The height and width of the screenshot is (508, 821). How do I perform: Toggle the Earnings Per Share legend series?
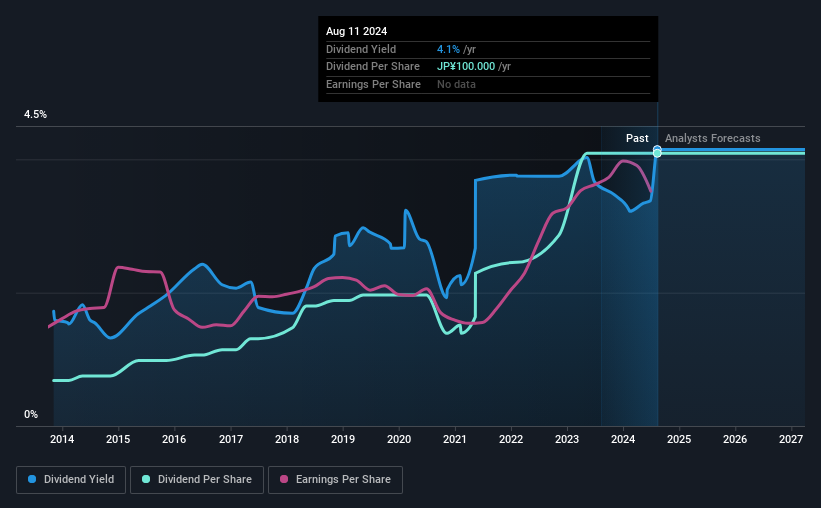335,479
